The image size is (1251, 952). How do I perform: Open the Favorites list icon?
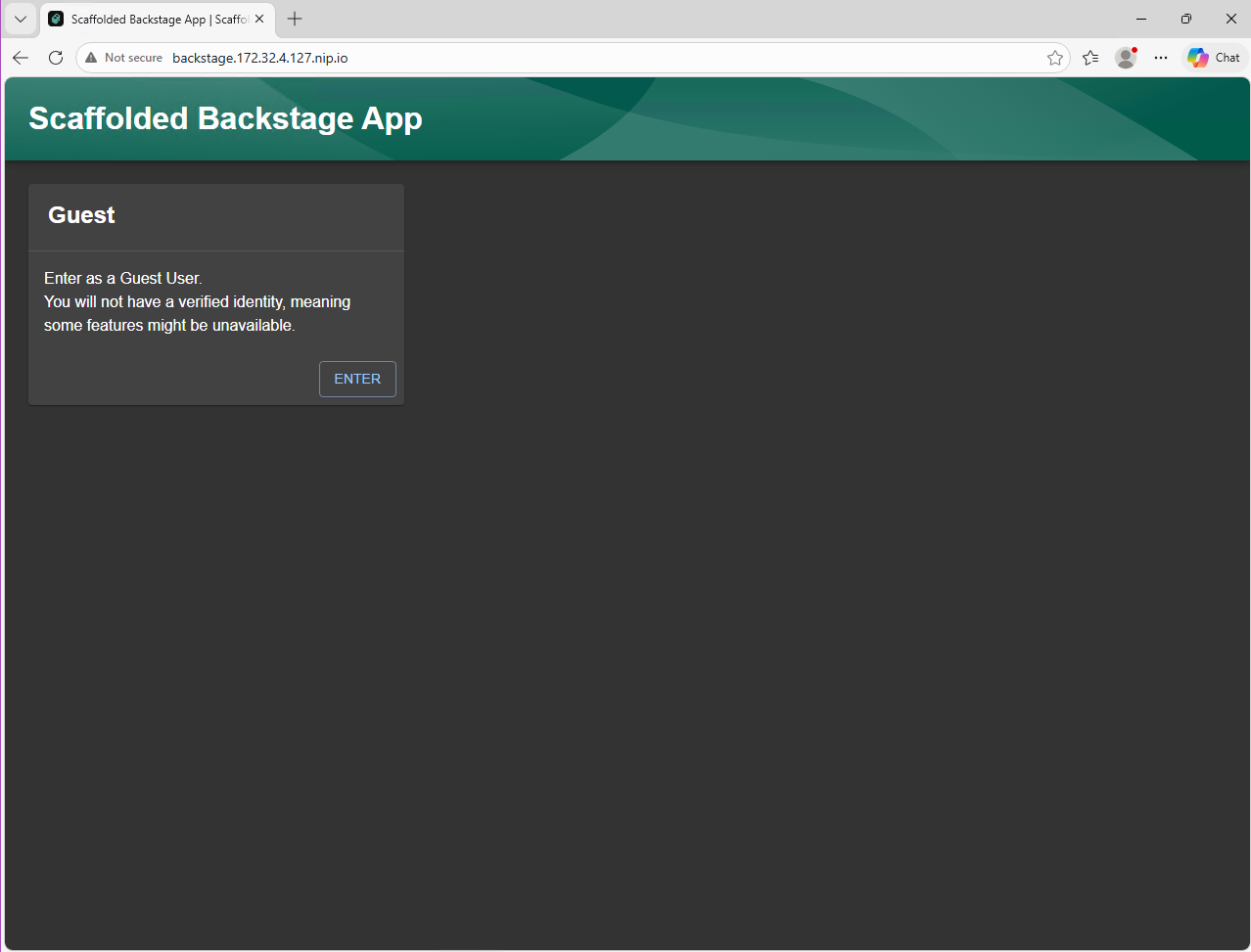point(1090,58)
